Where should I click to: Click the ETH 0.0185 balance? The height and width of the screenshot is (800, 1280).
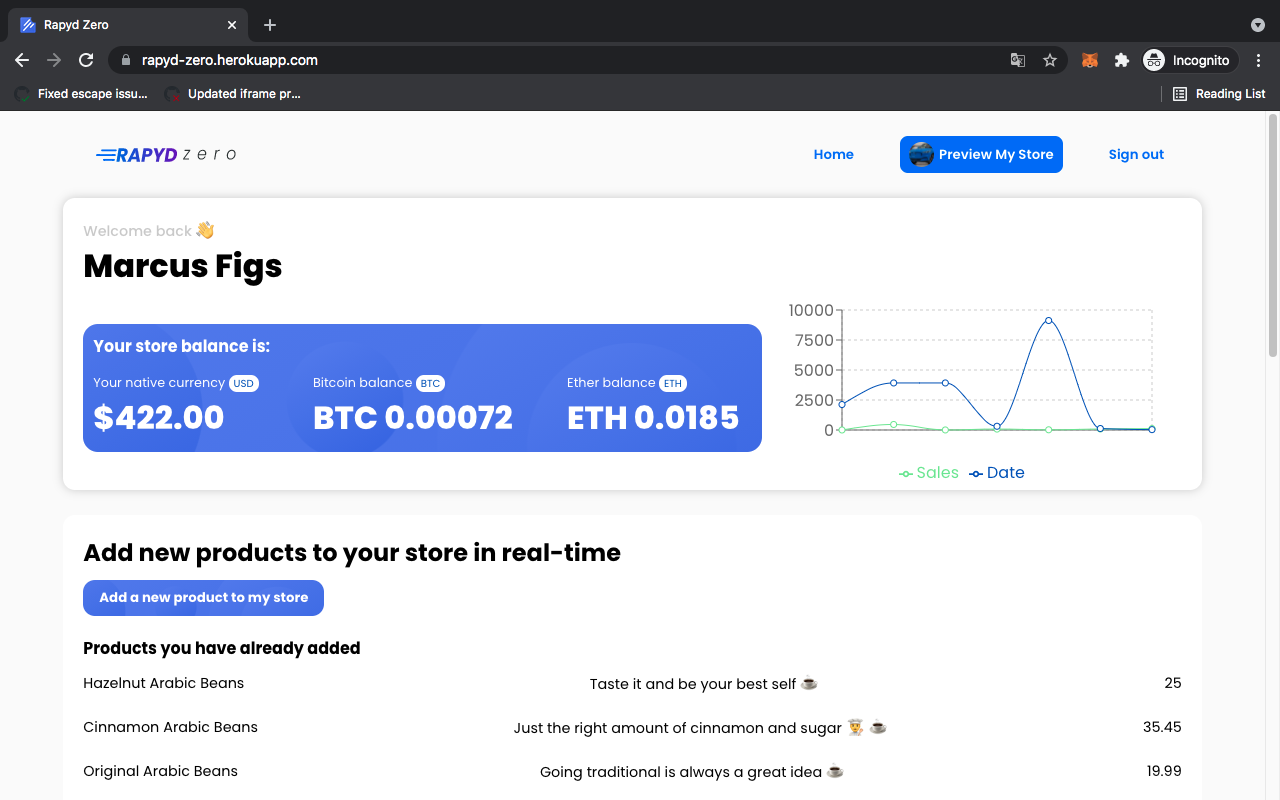pyautogui.click(x=653, y=417)
